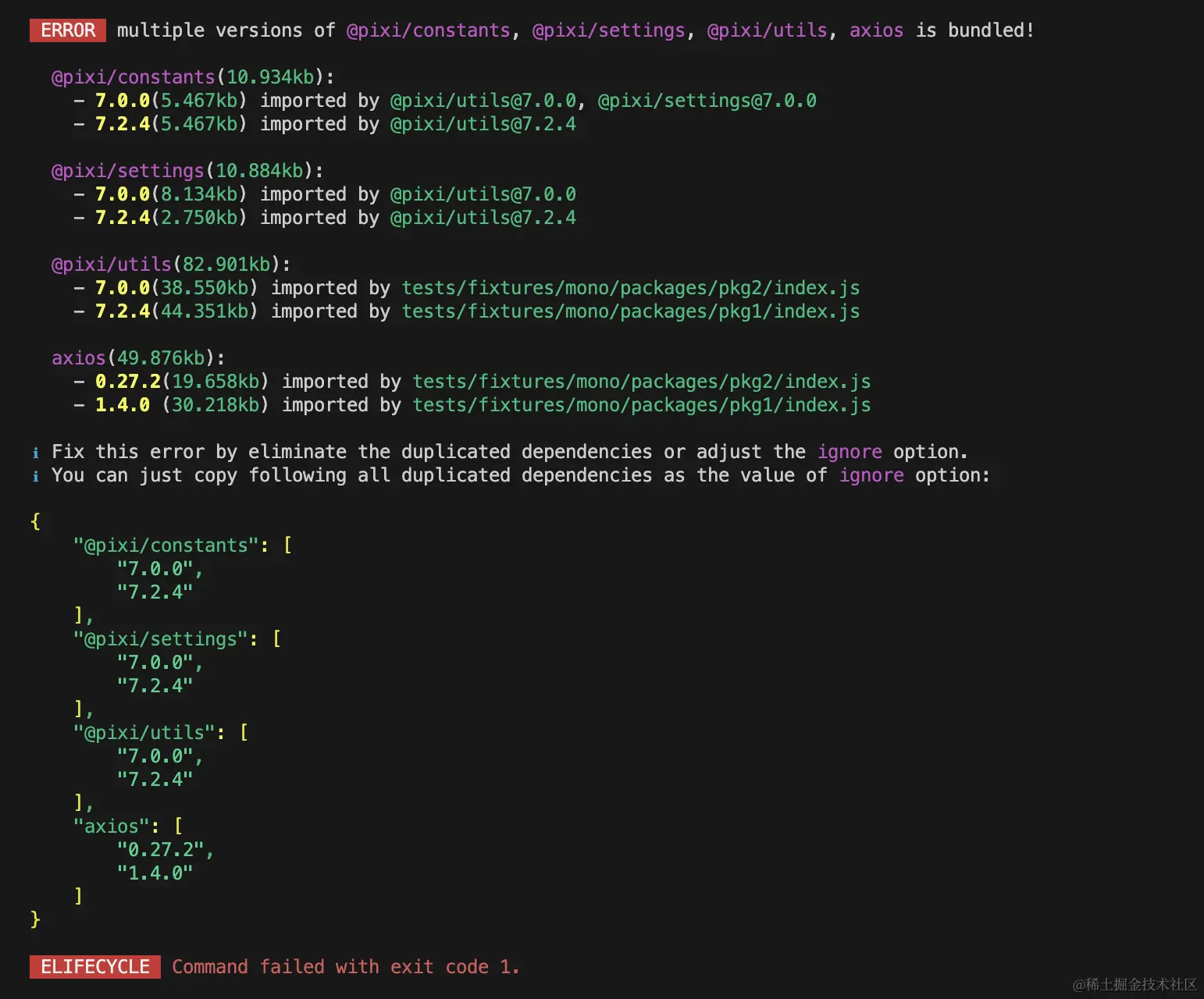This screenshot has height=999, width=1204.
Task: Click pkg2/index.js path in @pixi/utils section
Action: pos(631,288)
